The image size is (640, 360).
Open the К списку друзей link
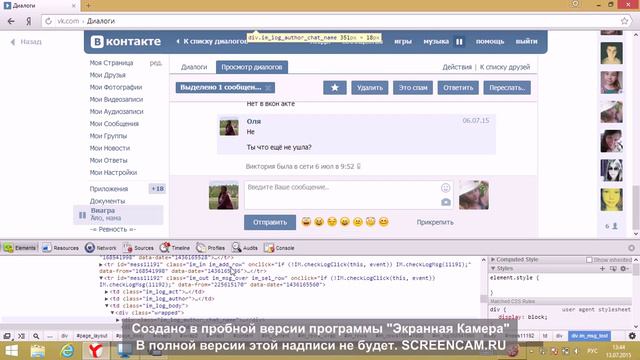[505, 67]
